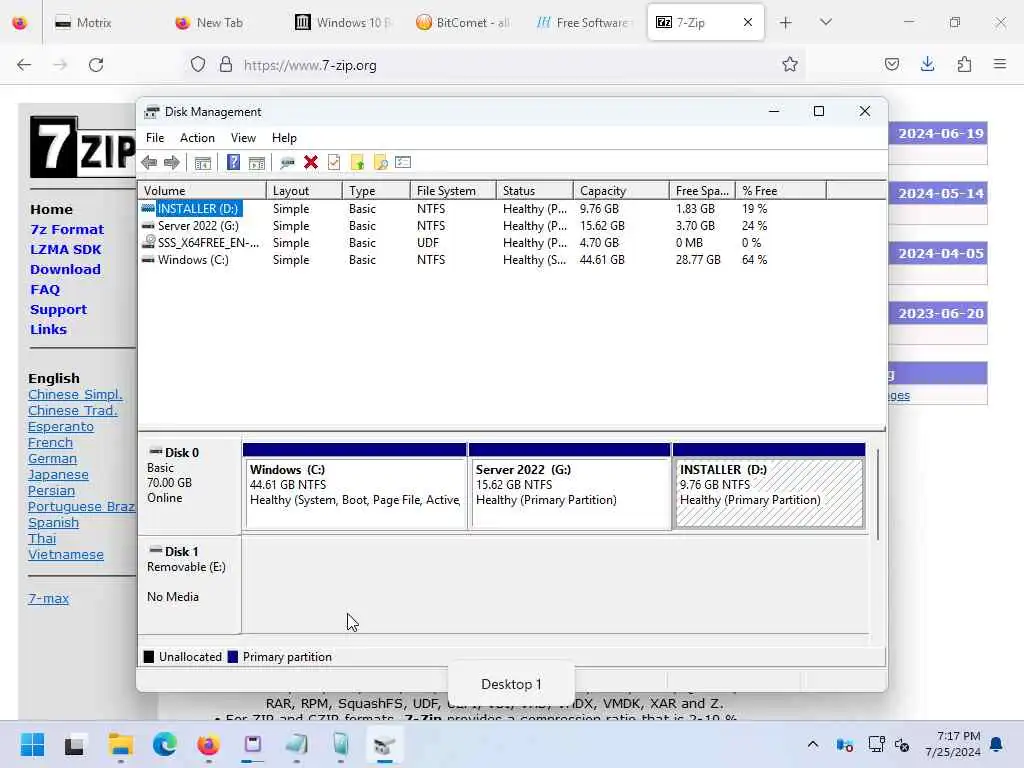Click the Task View taskbar icon
Screen dimensions: 1024x768
75,744
